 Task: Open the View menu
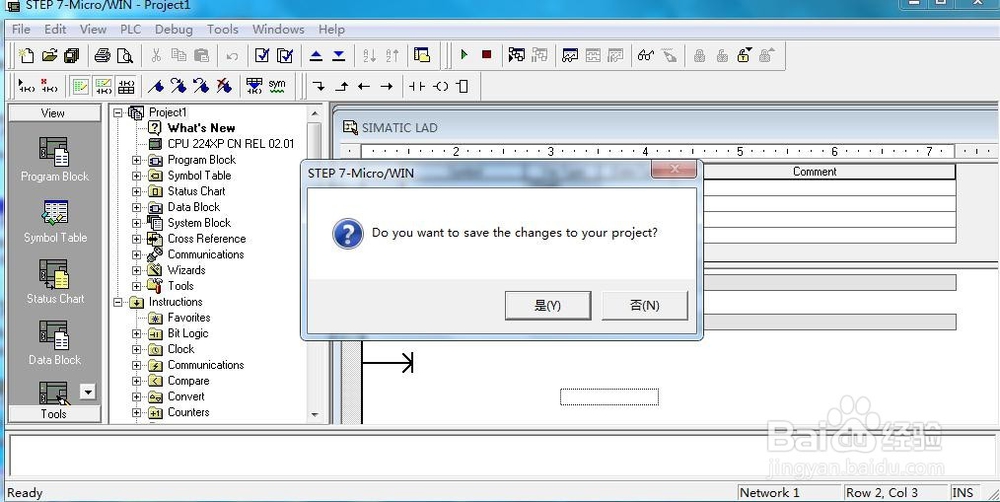pos(93,29)
